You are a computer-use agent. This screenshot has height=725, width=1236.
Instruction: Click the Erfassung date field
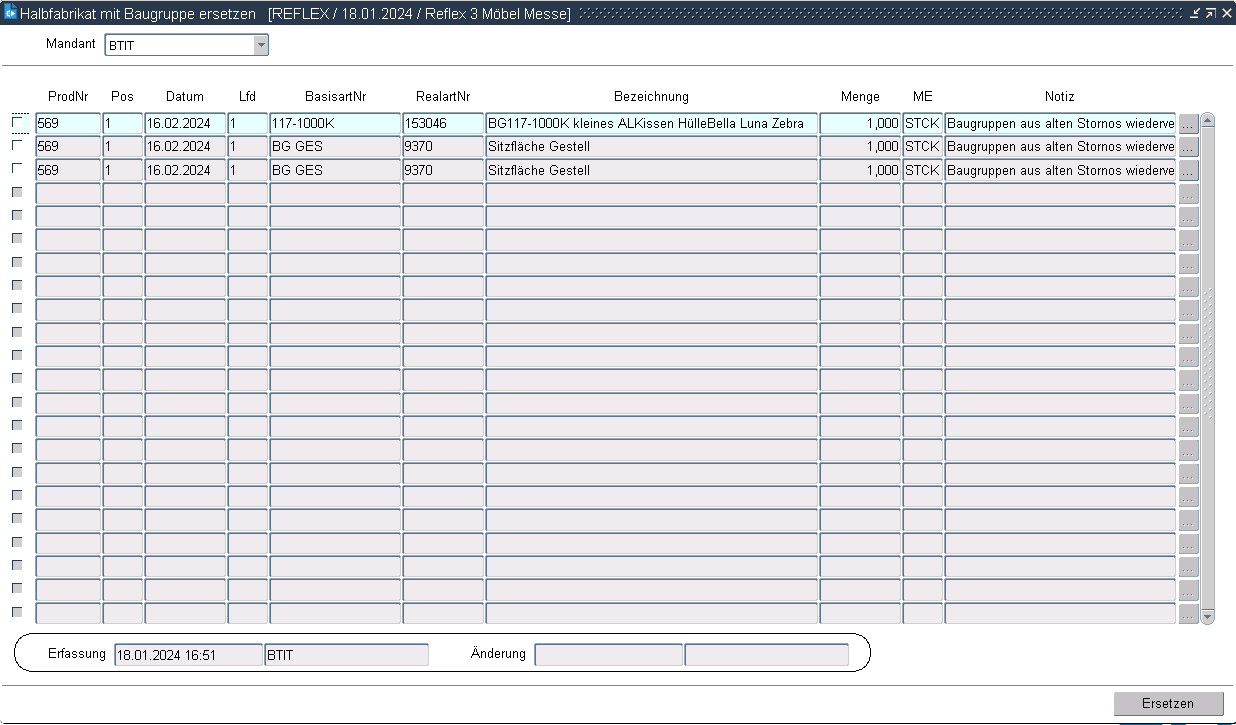tap(188, 656)
